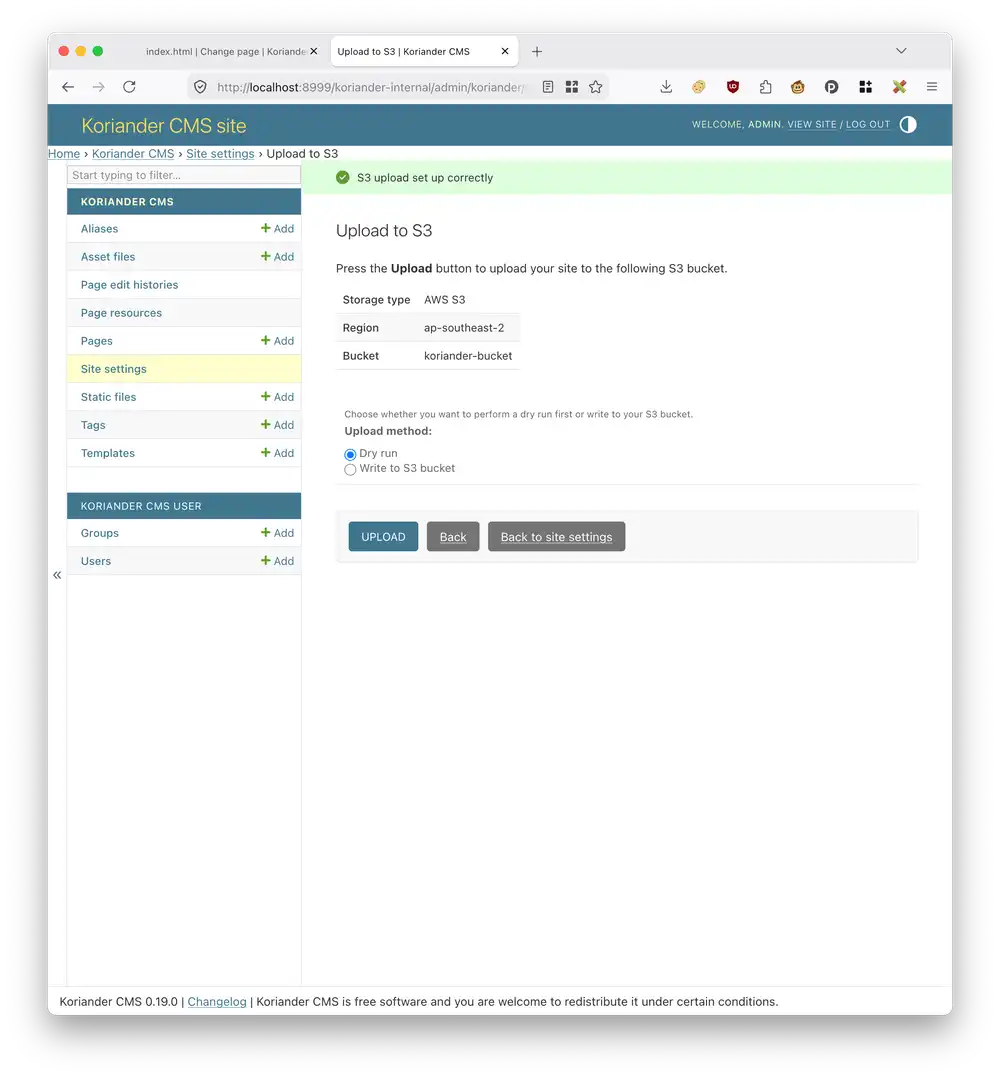The width and height of the screenshot is (1000, 1078).
Task: Add a new Static file via plus Add
Action: tap(277, 397)
